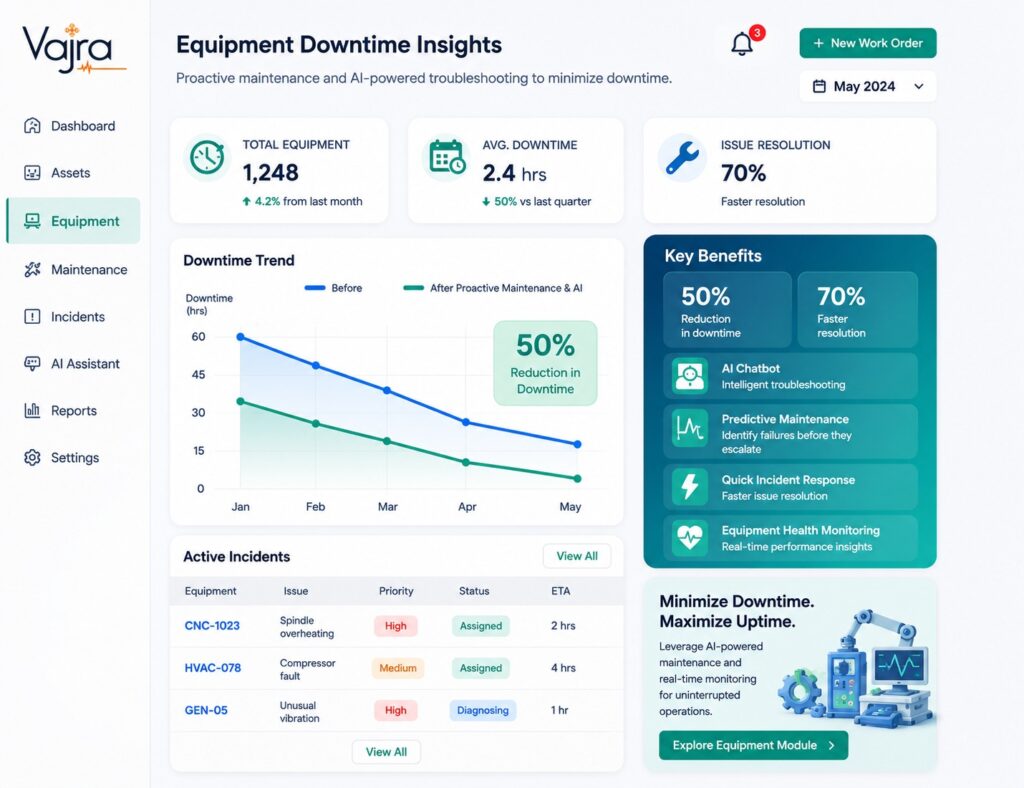The width and height of the screenshot is (1024, 788).
Task: Click the Dashboard home icon
Action: [x=32, y=125]
